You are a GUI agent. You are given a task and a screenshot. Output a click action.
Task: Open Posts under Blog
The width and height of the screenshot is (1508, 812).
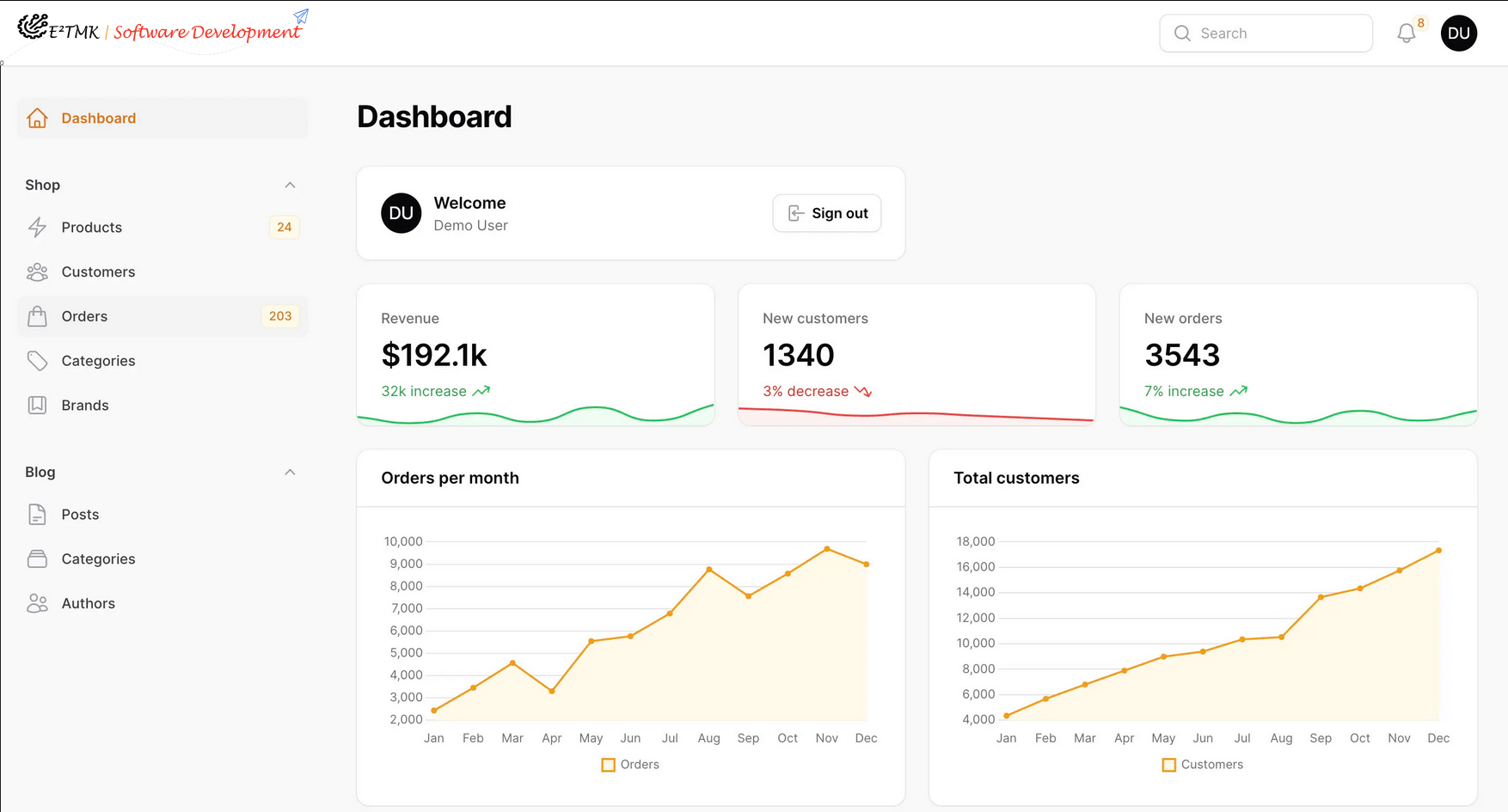coord(162,514)
